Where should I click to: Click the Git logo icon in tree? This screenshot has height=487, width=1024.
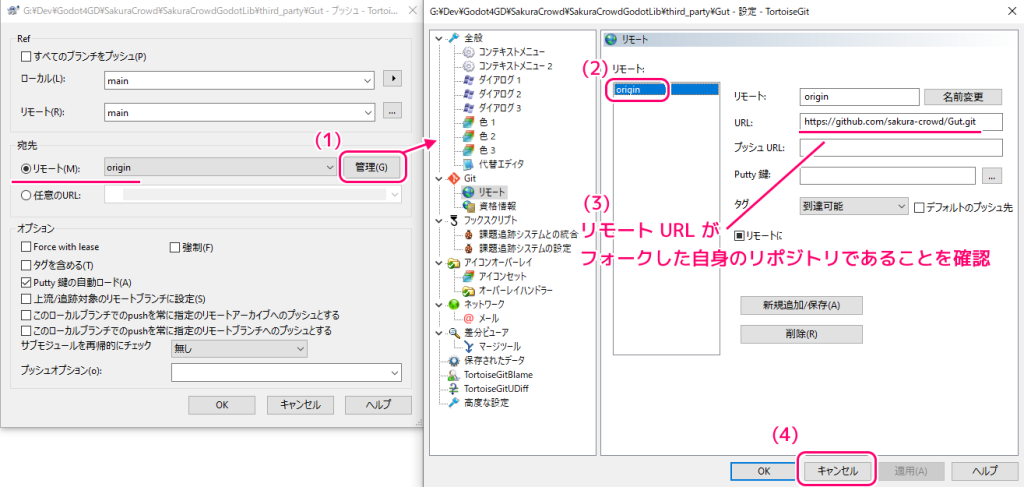455,178
